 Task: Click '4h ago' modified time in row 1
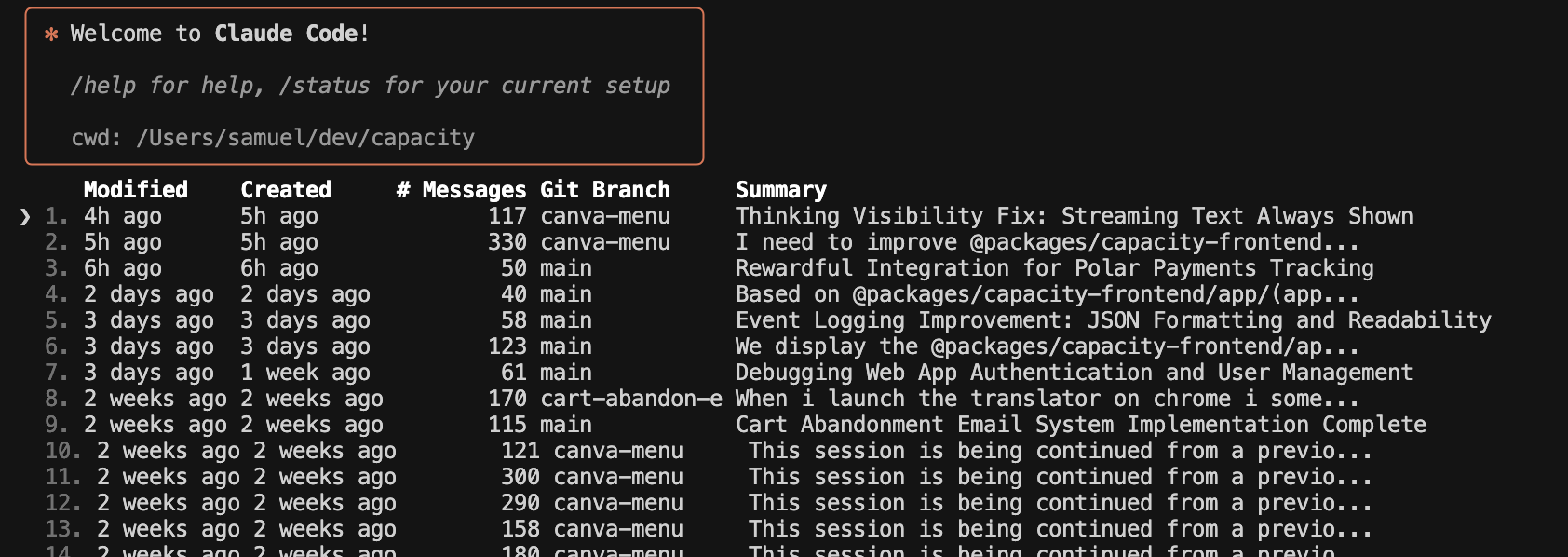122,216
